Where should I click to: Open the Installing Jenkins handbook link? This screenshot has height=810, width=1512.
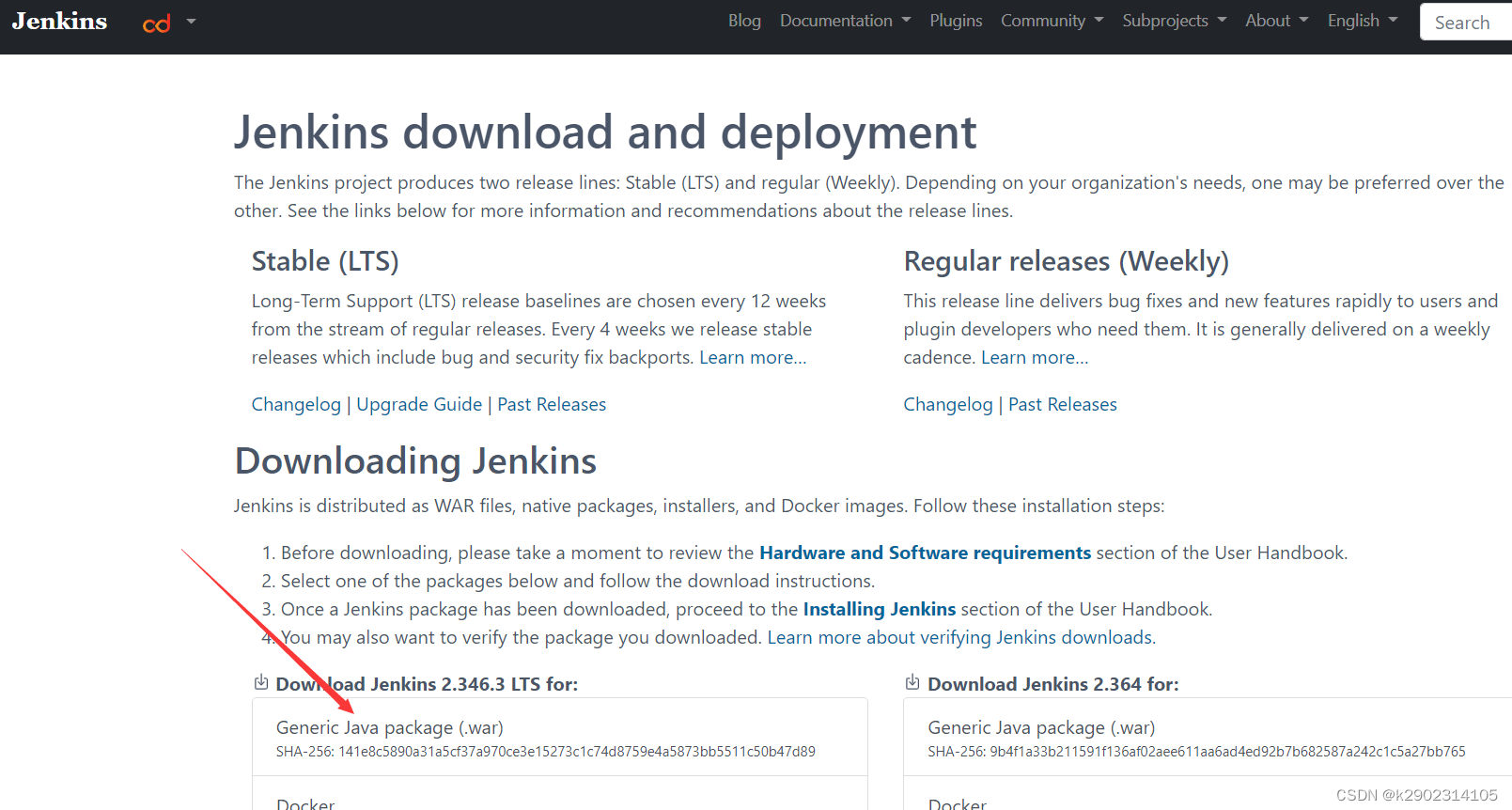click(x=880, y=609)
